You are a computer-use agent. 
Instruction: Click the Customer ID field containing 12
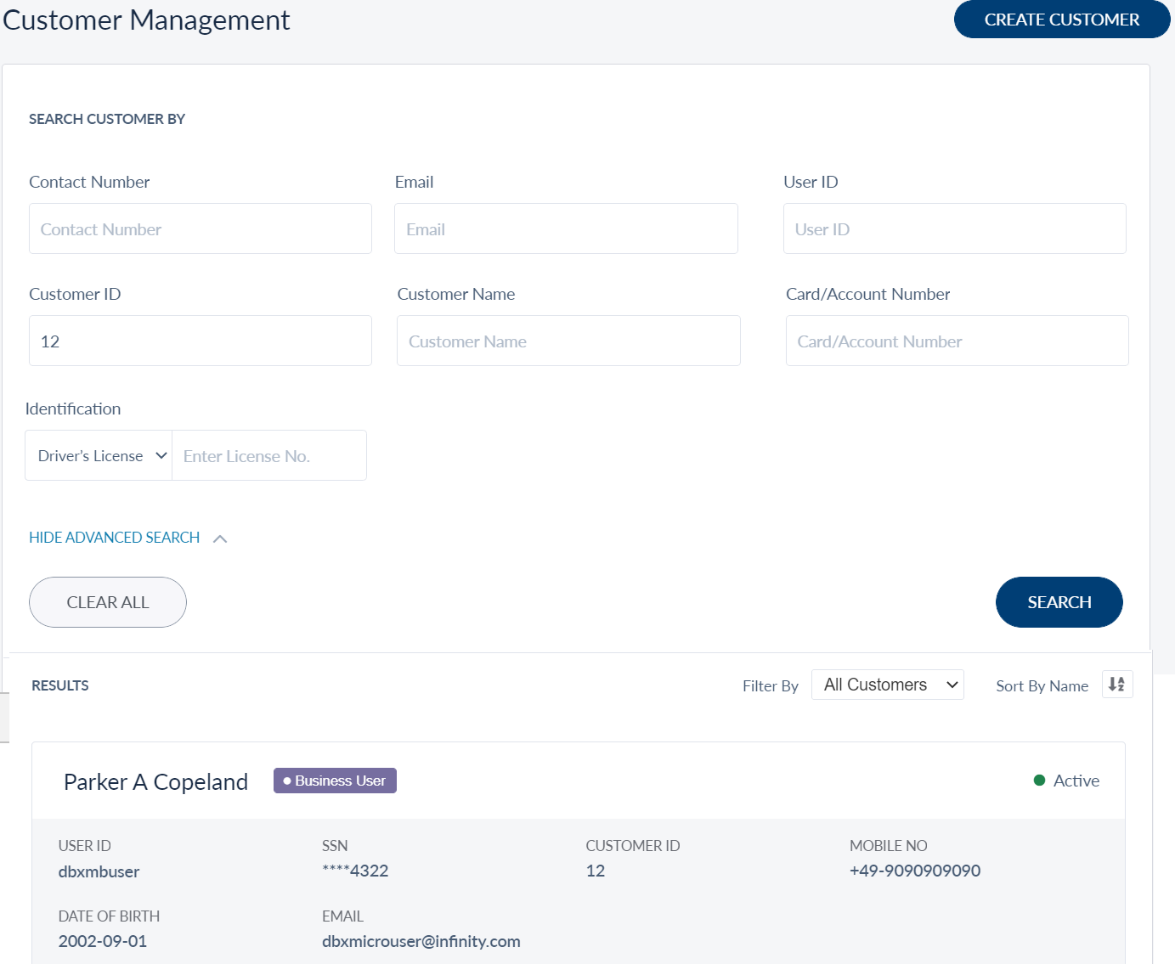200,341
